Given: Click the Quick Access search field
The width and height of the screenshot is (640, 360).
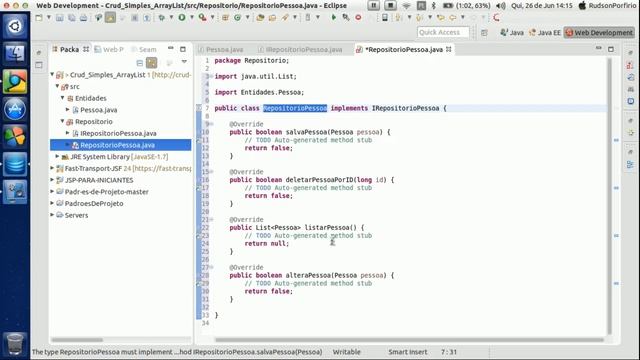Looking at the screenshot, I should click(443, 32).
